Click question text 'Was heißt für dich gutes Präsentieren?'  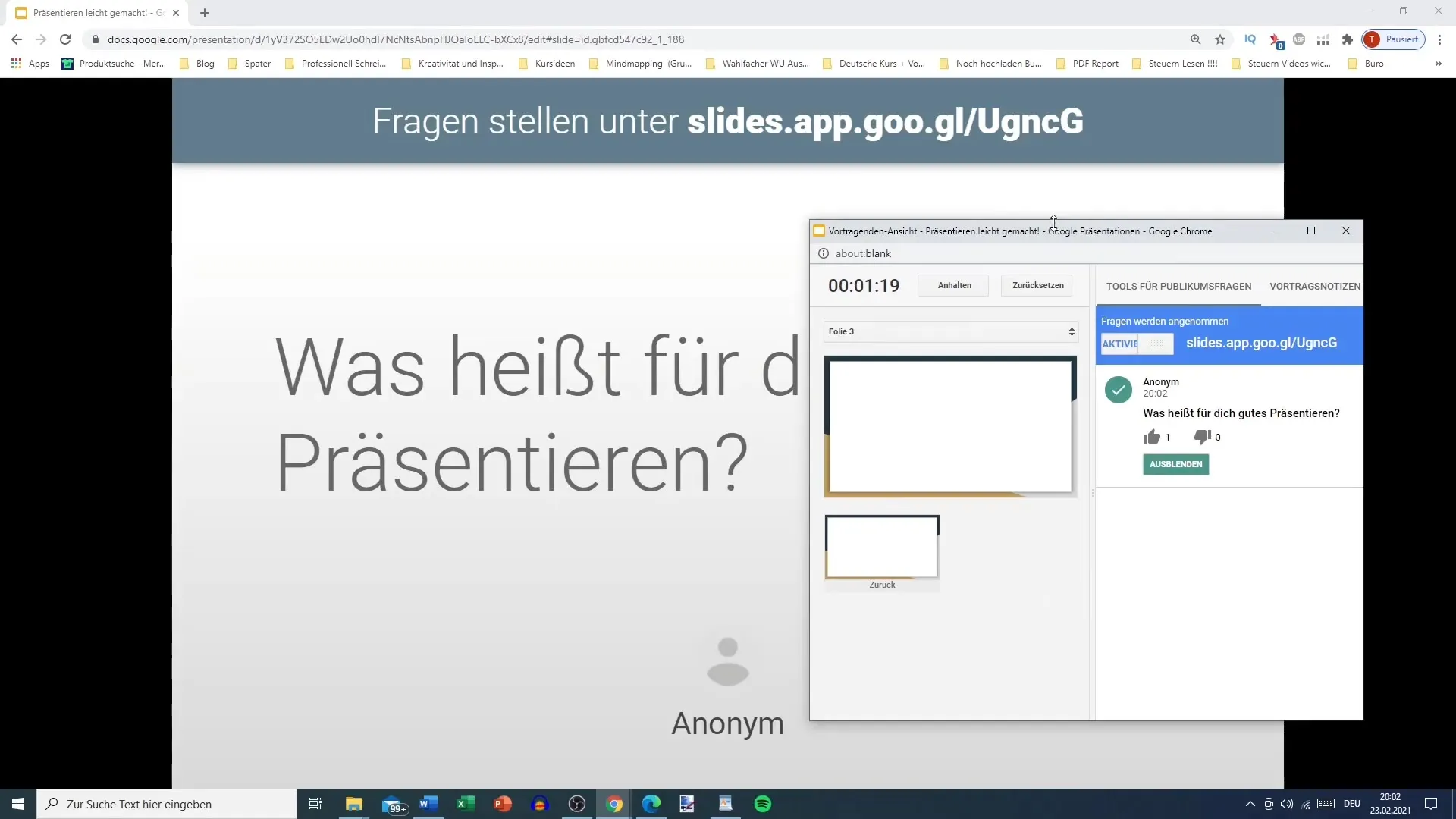coord(1241,413)
